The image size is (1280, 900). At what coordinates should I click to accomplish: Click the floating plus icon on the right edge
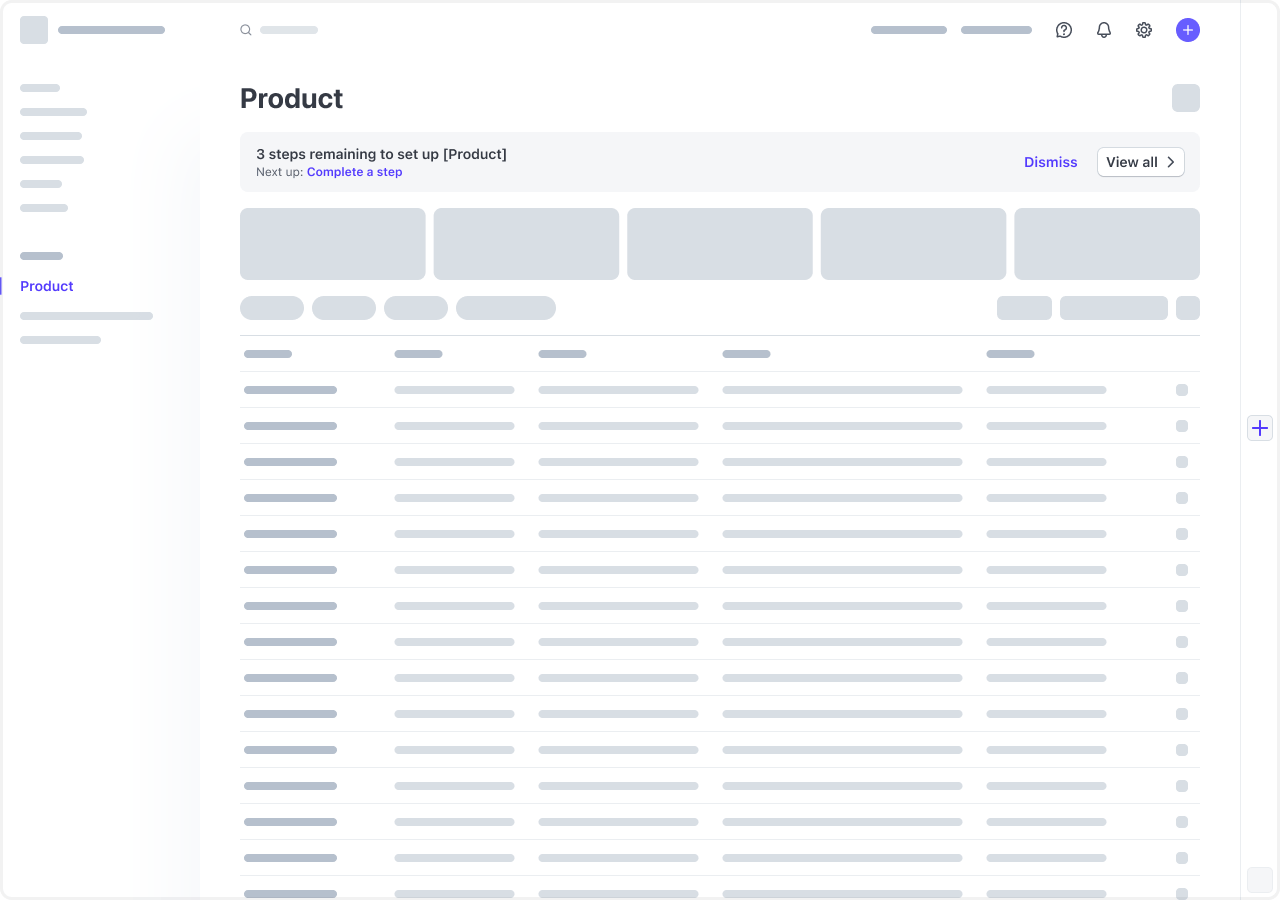1259,428
